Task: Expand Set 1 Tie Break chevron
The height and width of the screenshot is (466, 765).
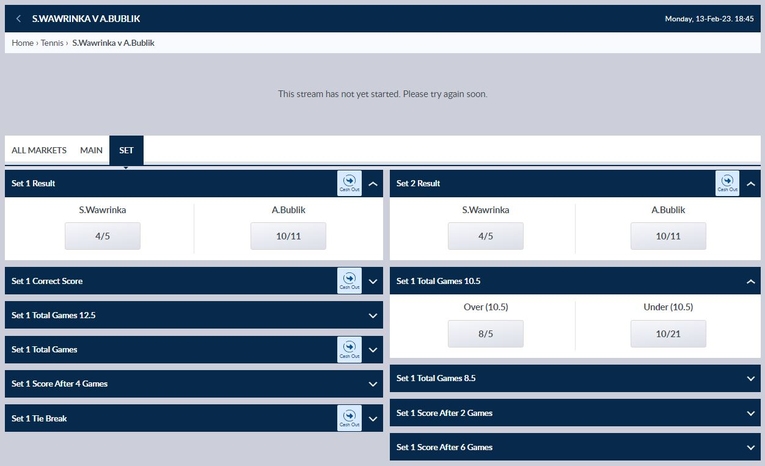Action: (373, 419)
